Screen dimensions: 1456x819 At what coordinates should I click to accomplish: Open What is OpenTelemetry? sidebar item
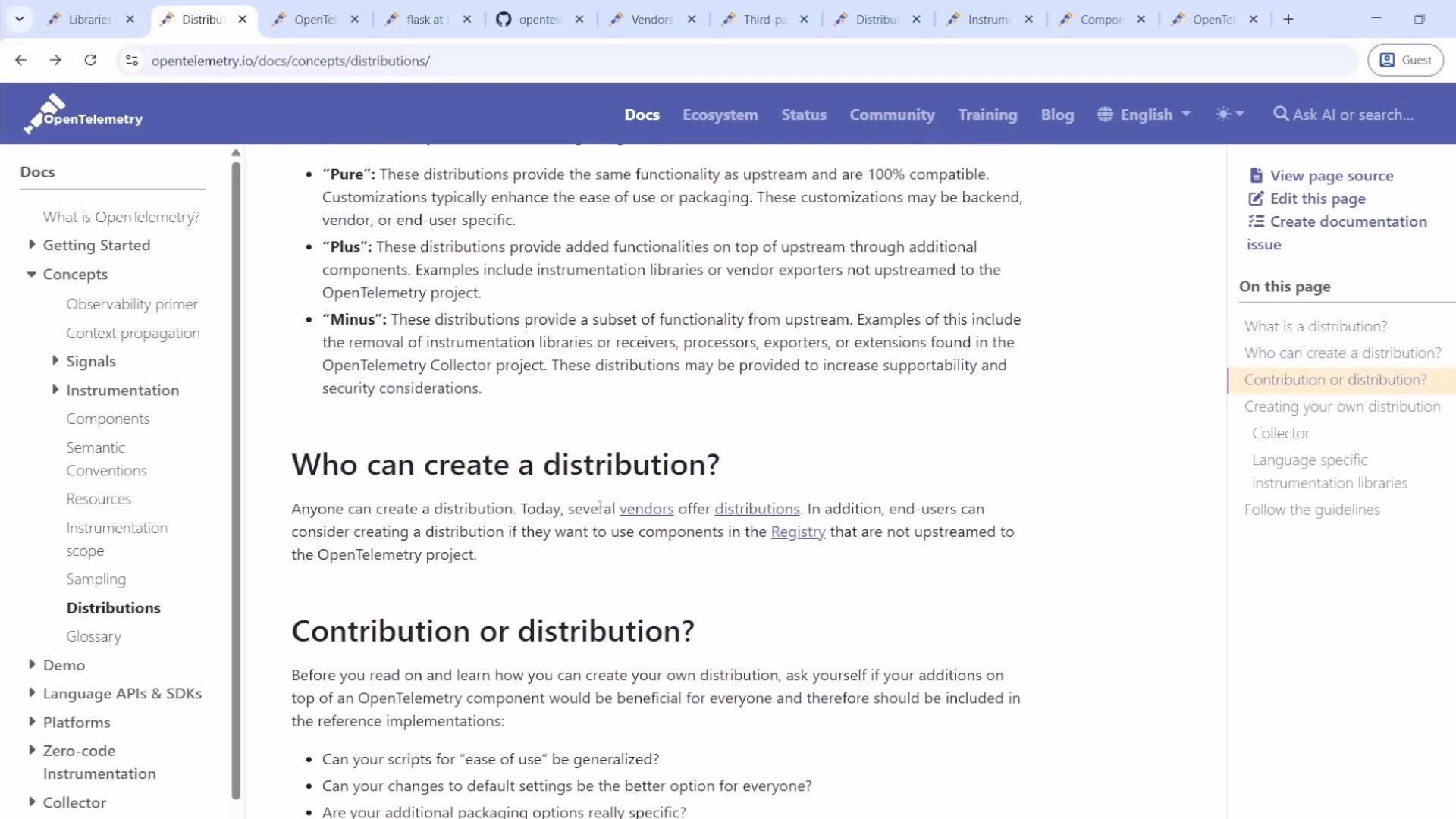tap(121, 217)
